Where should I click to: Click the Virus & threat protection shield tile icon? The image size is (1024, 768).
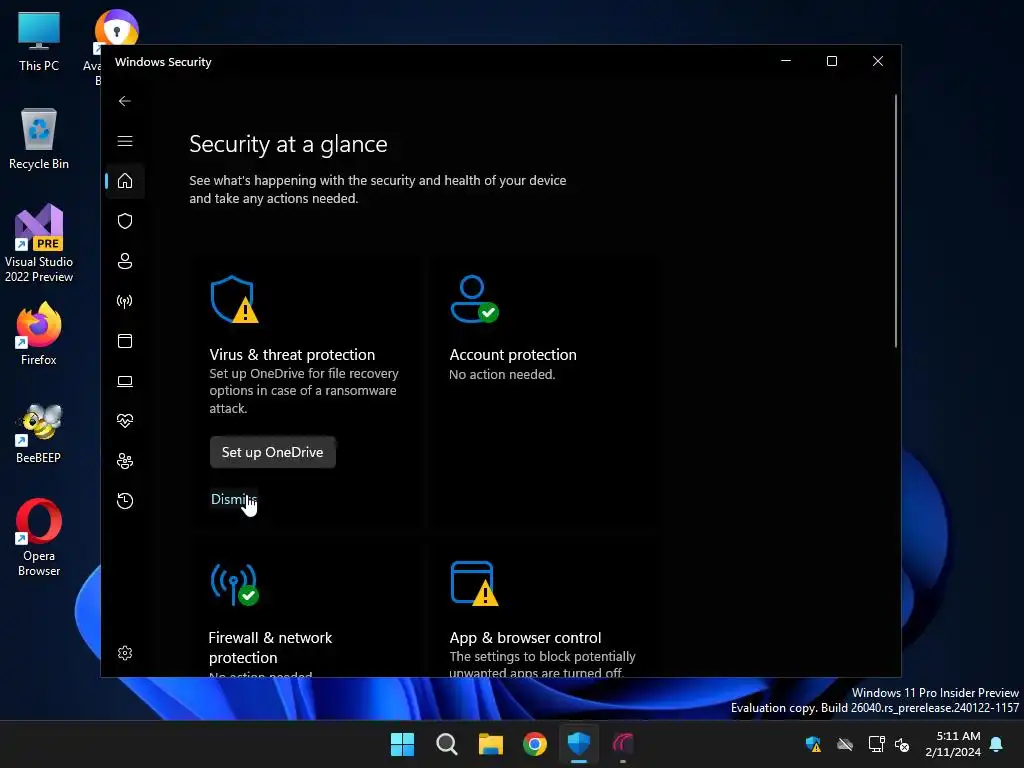coord(234,300)
